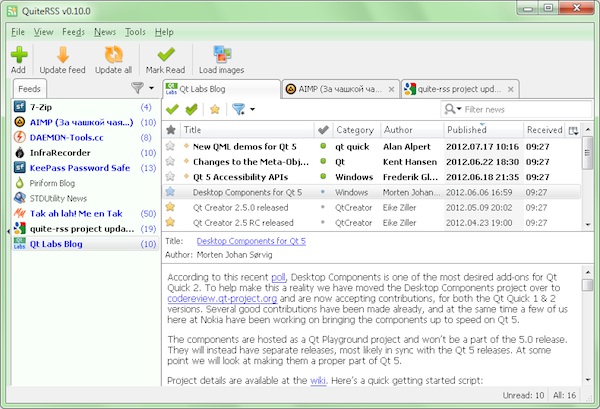Unstar Desktop Components for Qt 5 item
Viewport: 600px width, 409px height.
pyautogui.click(x=170, y=192)
